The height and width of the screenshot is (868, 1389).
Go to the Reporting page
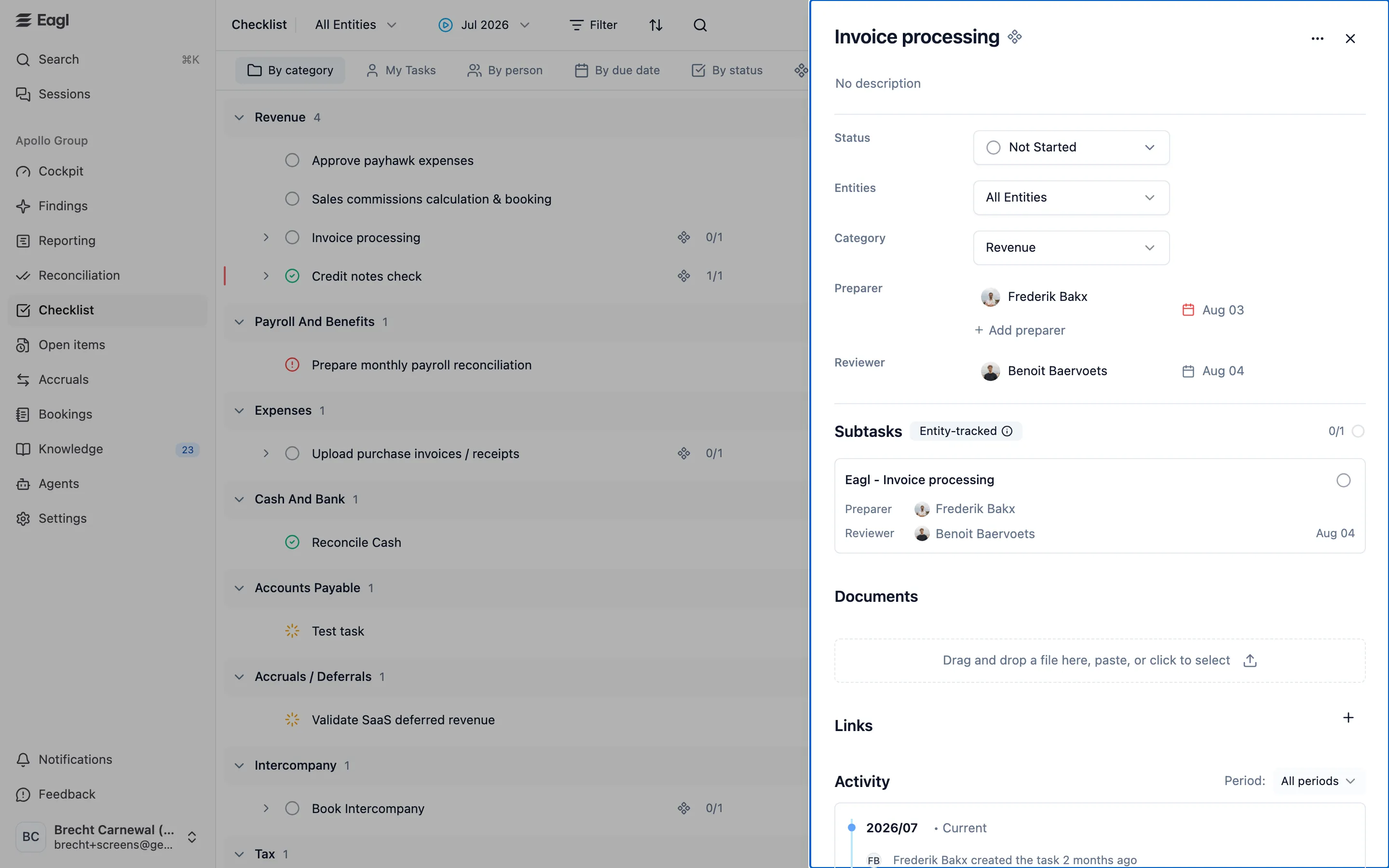67,241
